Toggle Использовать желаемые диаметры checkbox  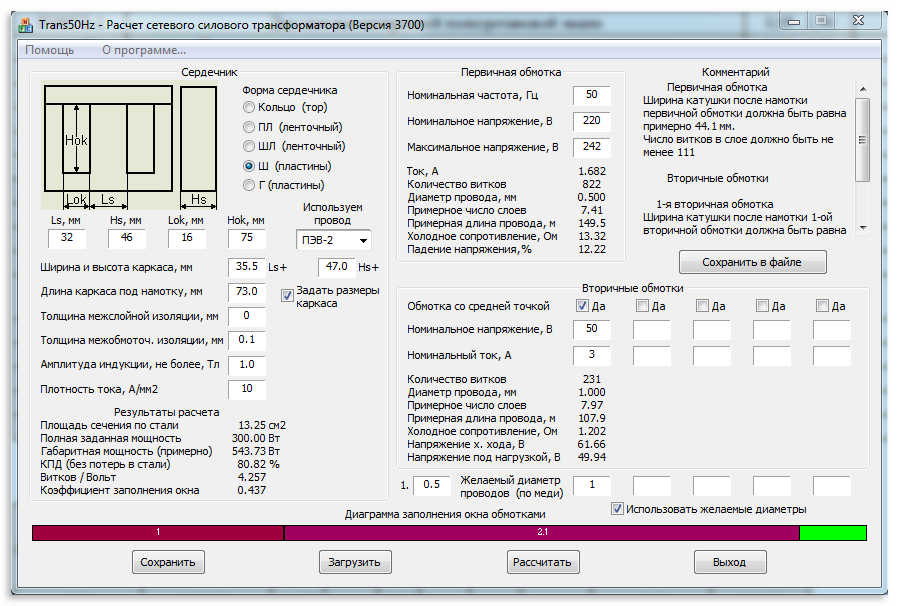617,509
